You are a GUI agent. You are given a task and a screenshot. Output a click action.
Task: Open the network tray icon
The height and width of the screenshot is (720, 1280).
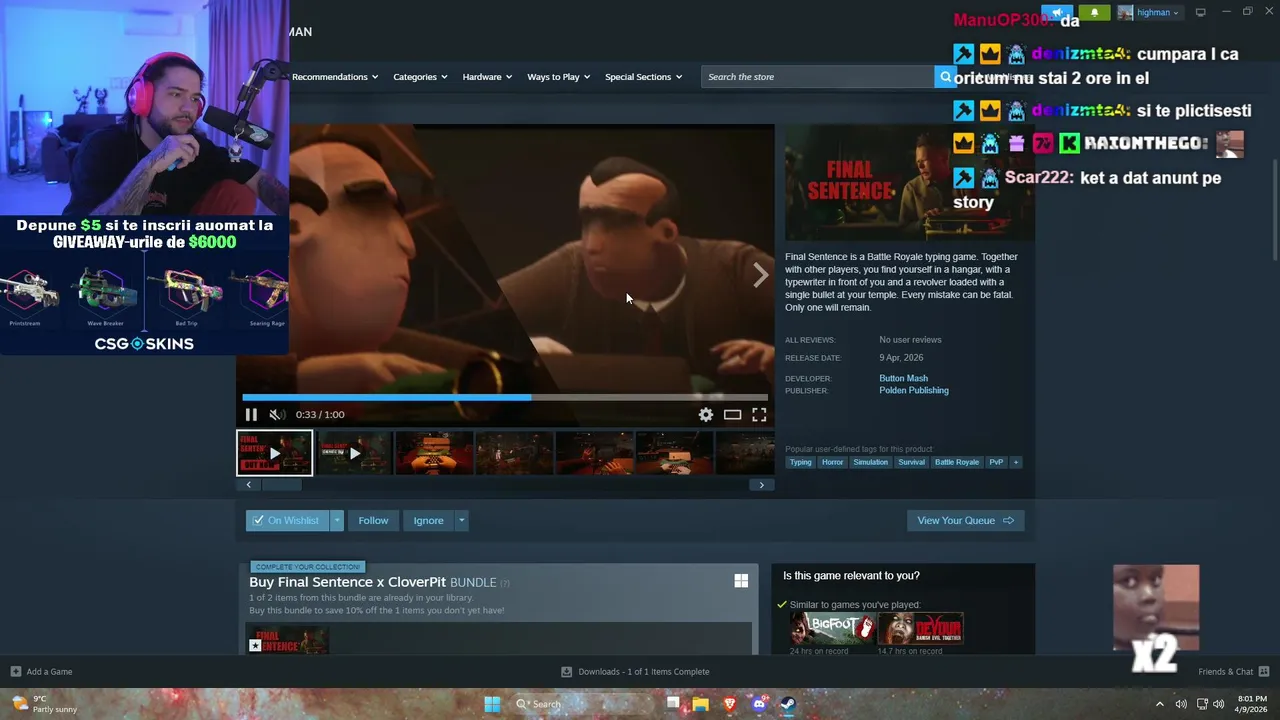1202,704
